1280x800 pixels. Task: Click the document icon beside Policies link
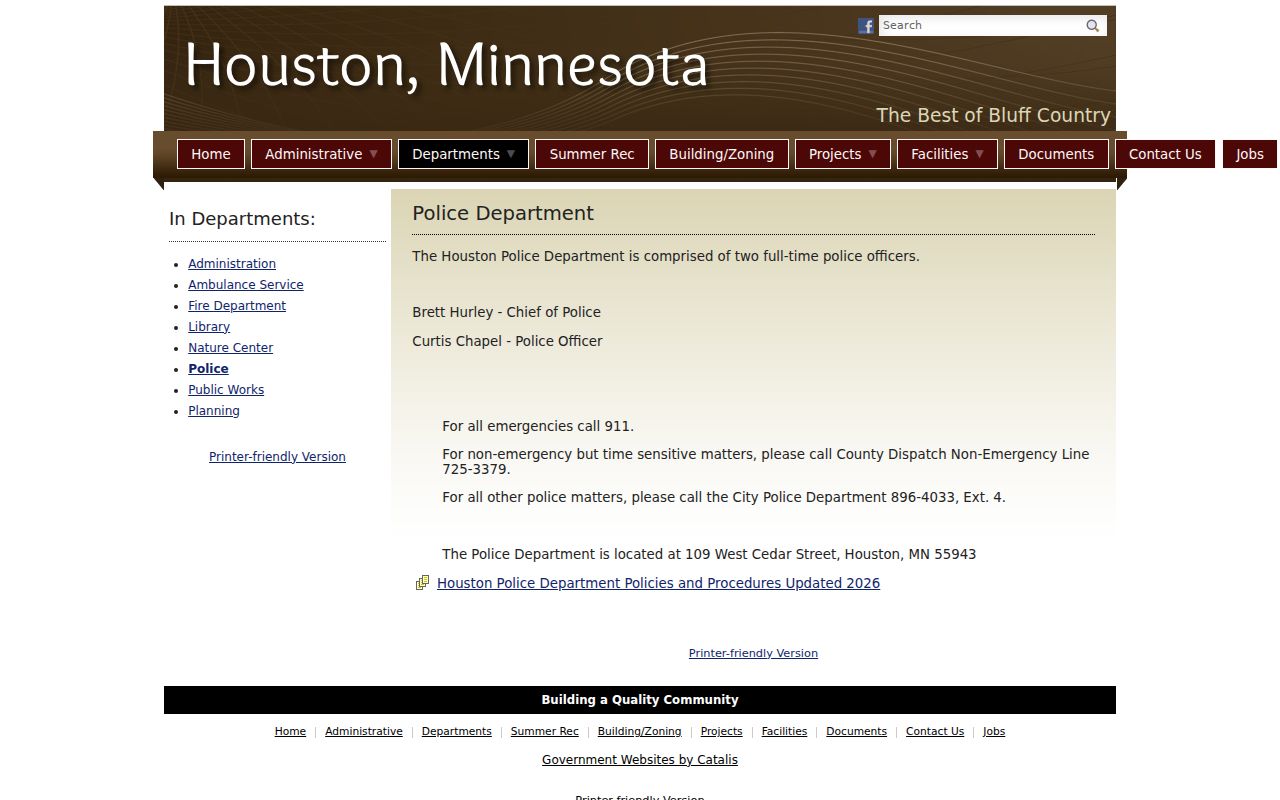pos(423,583)
